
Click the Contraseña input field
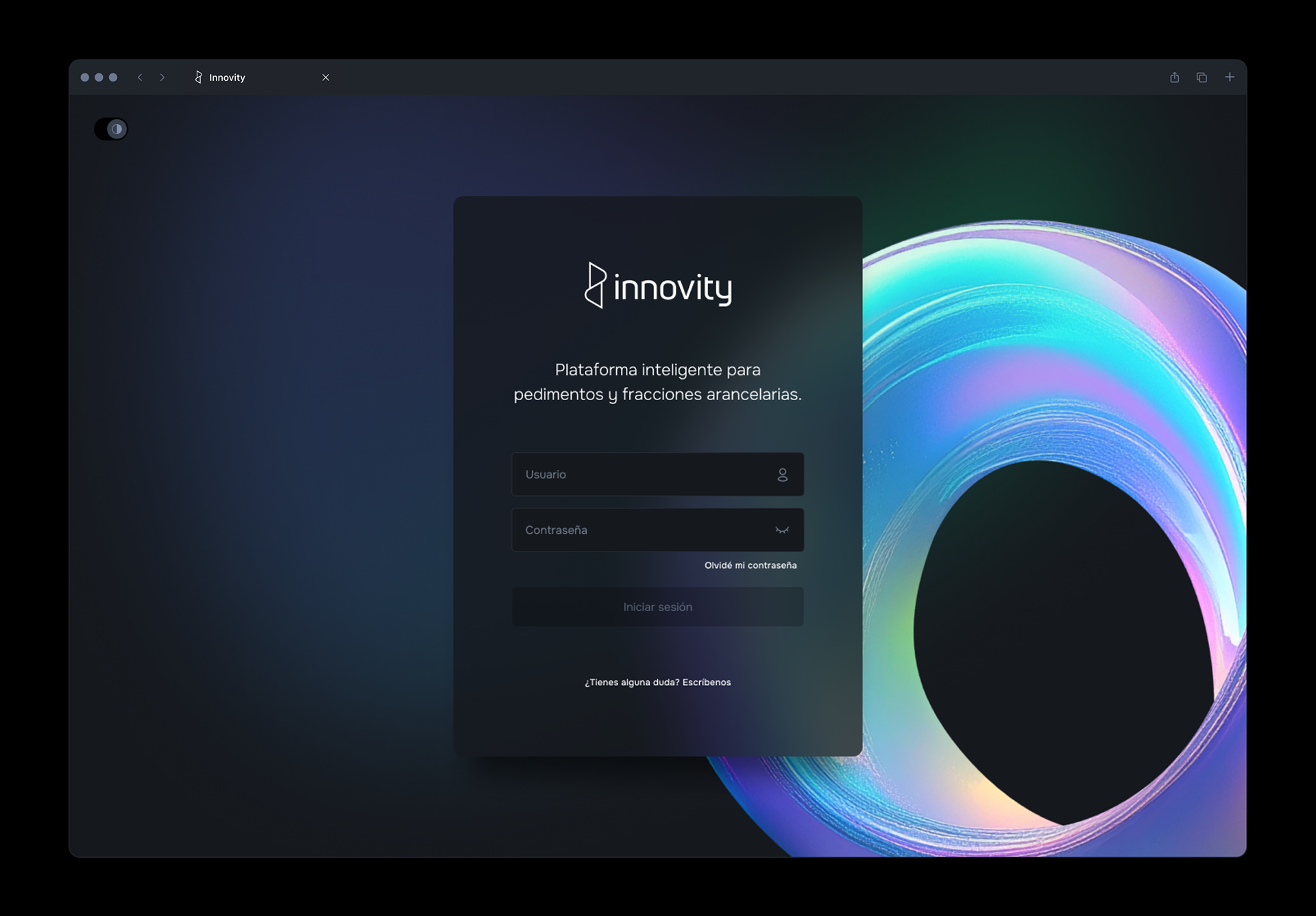pos(657,530)
